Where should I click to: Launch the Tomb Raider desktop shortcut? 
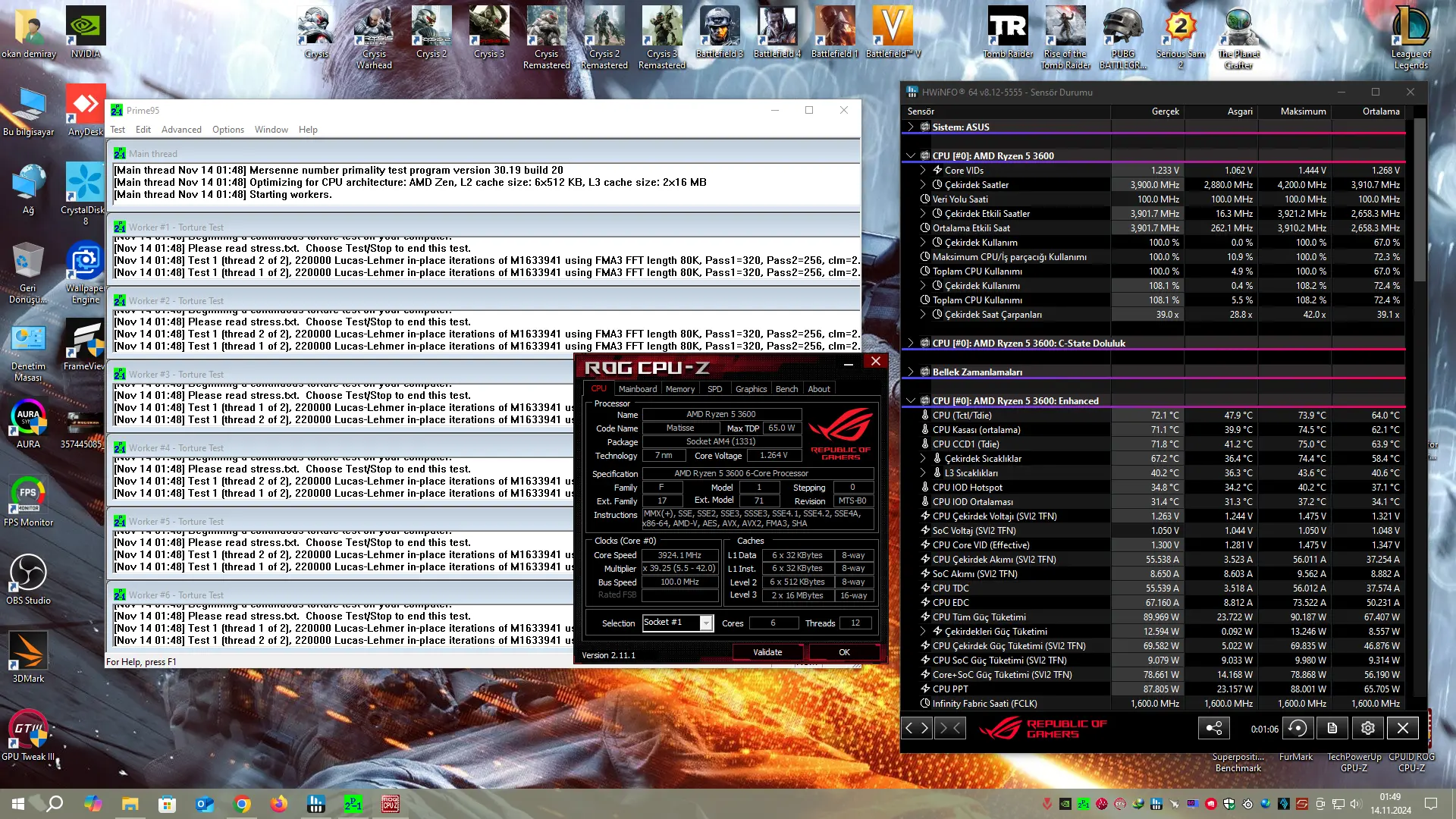coord(1008,33)
